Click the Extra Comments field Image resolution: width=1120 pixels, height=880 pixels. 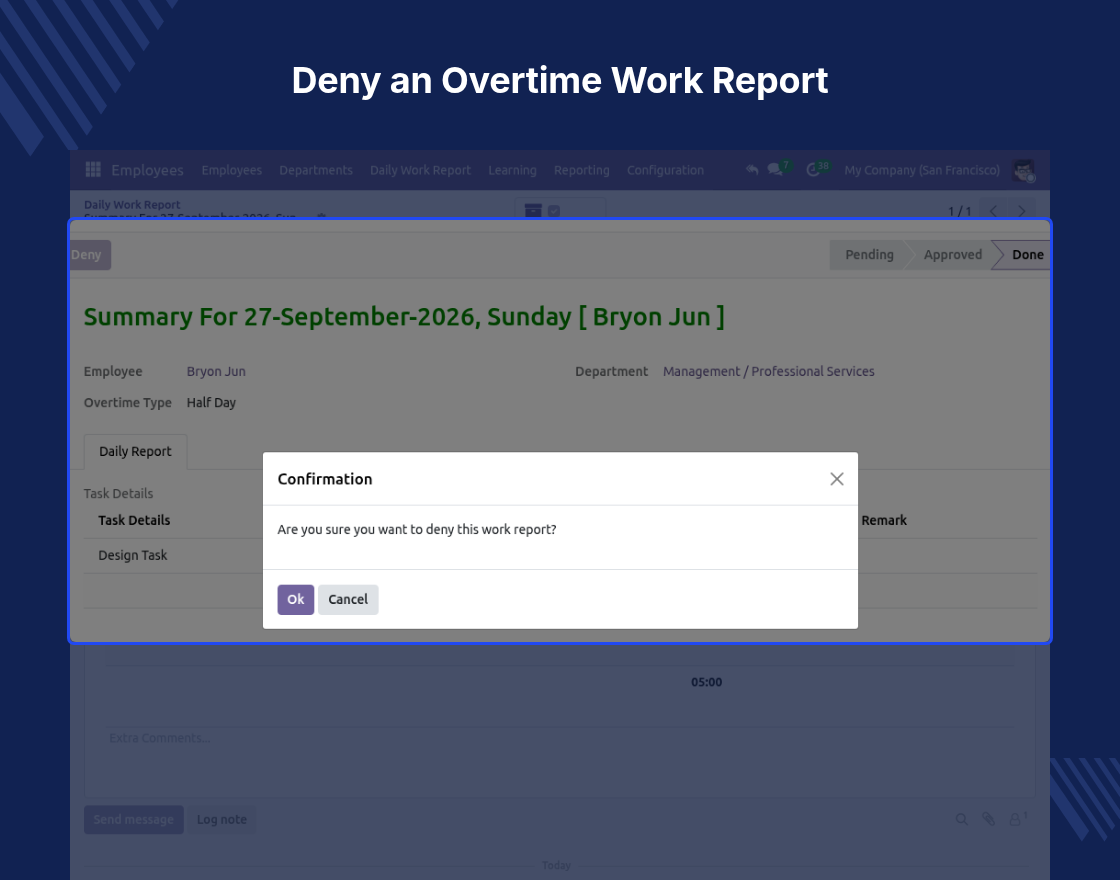tap(560, 738)
